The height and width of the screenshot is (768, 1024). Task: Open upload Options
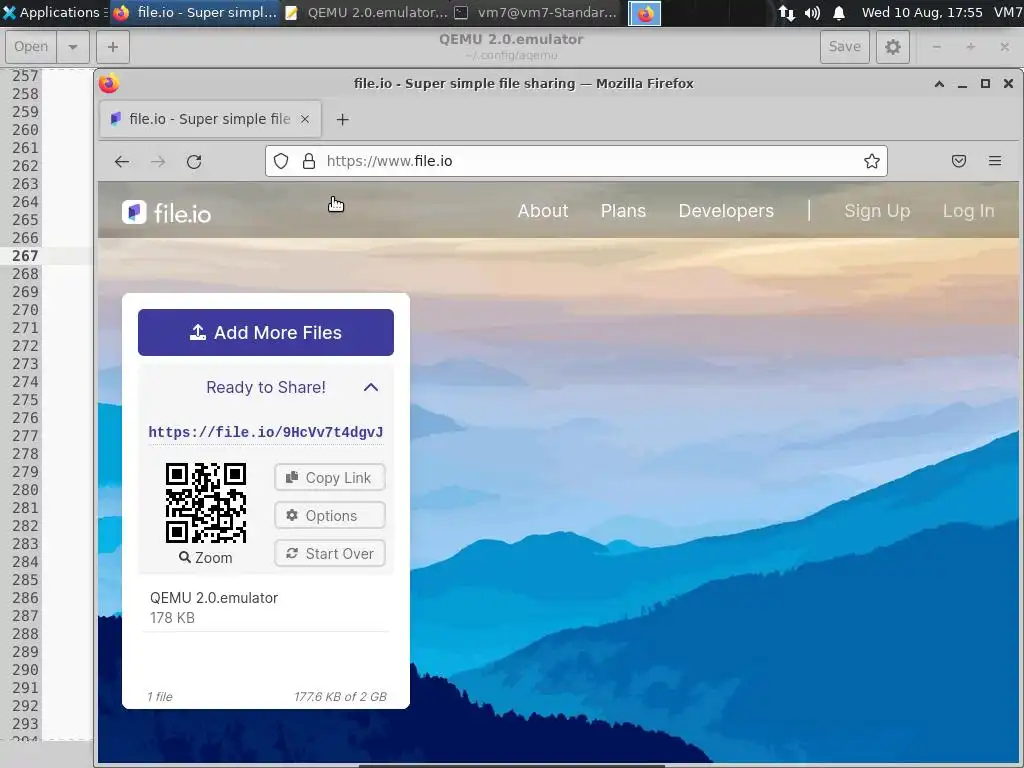pyautogui.click(x=330, y=515)
